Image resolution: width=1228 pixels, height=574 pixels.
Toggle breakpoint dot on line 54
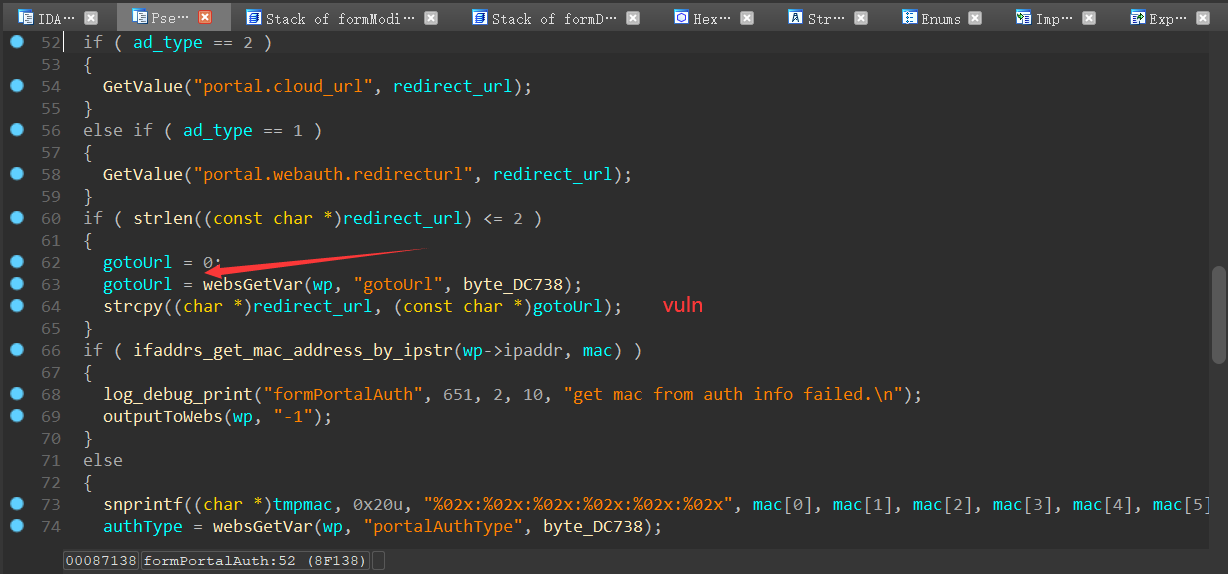pos(17,85)
